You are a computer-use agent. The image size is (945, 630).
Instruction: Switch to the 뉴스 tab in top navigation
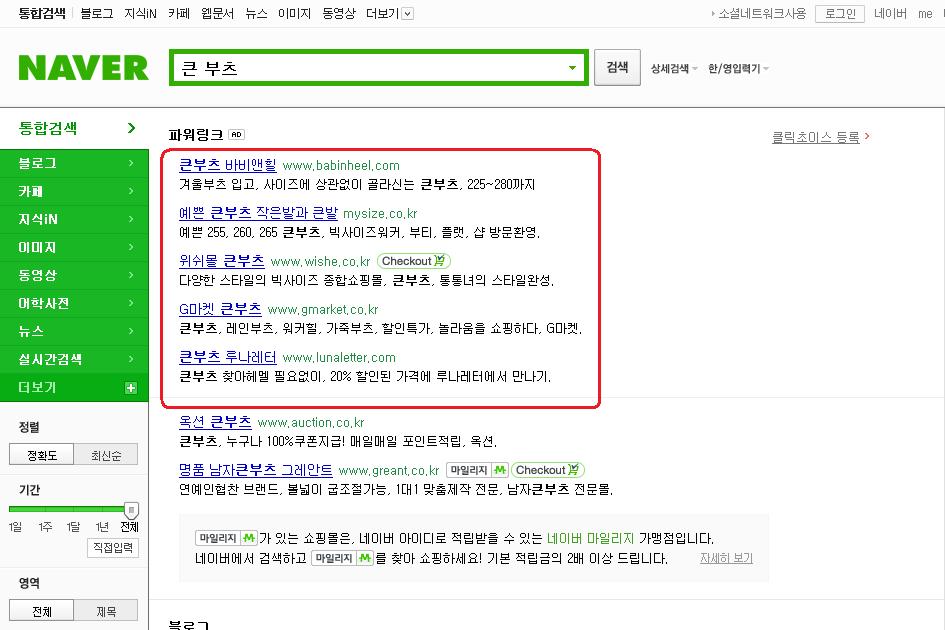tap(256, 13)
